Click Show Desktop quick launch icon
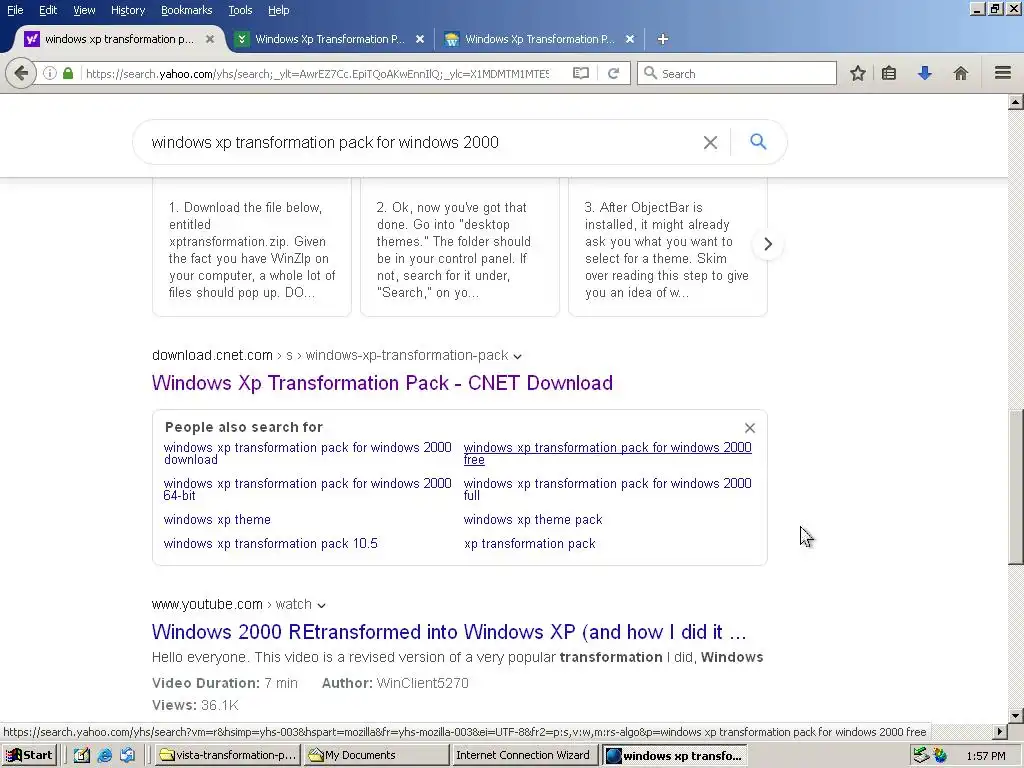 82,756
